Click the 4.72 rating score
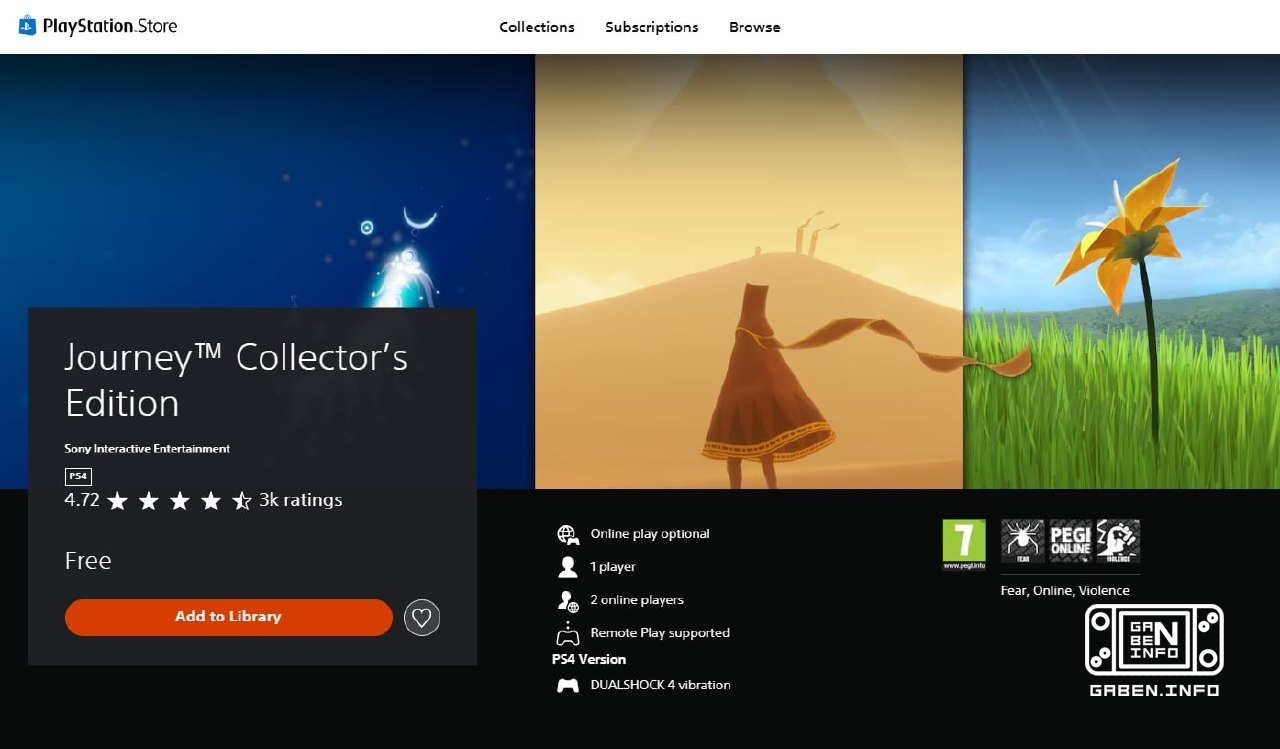 coord(82,500)
